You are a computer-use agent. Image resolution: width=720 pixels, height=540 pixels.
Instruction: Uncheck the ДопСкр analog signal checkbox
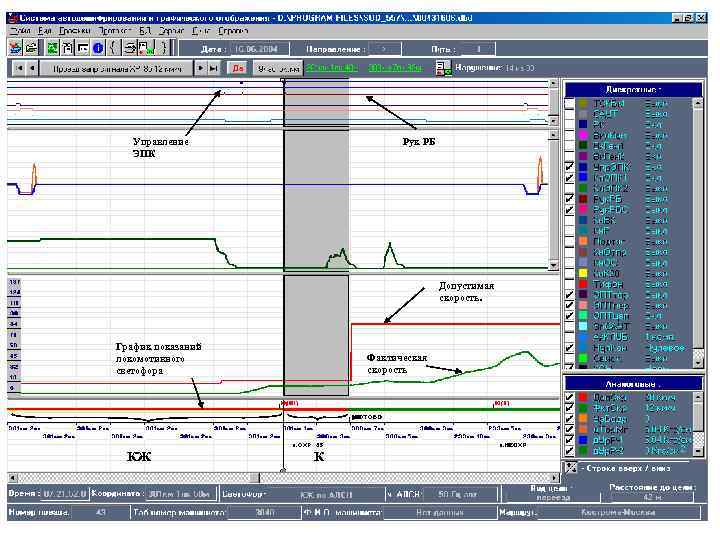(x=569, y=397)
